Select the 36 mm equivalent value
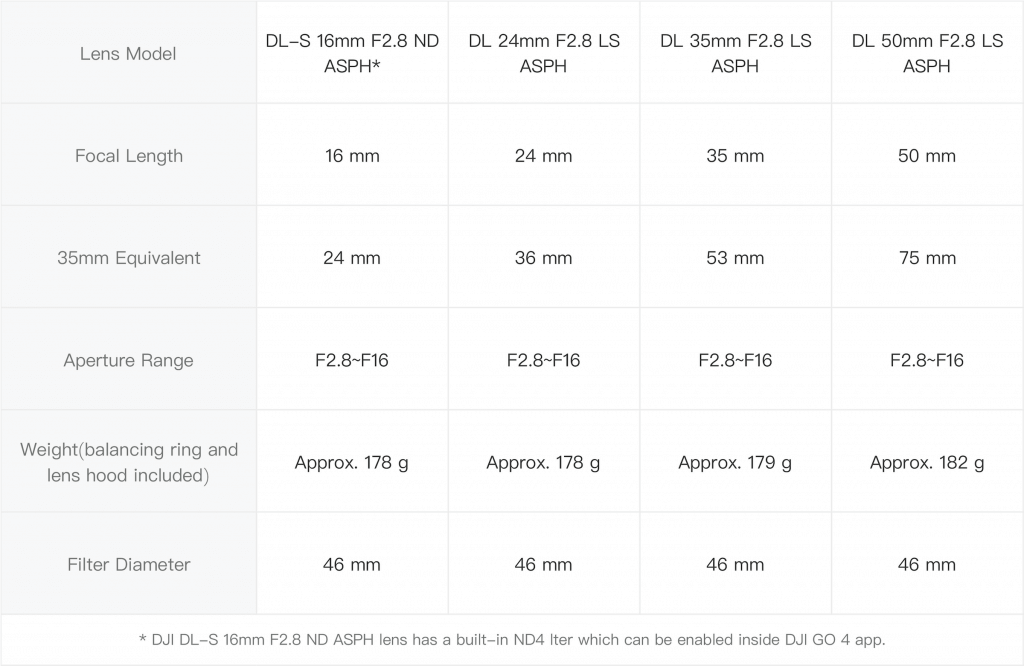The image size is (1024, 666). click(543, 258)
